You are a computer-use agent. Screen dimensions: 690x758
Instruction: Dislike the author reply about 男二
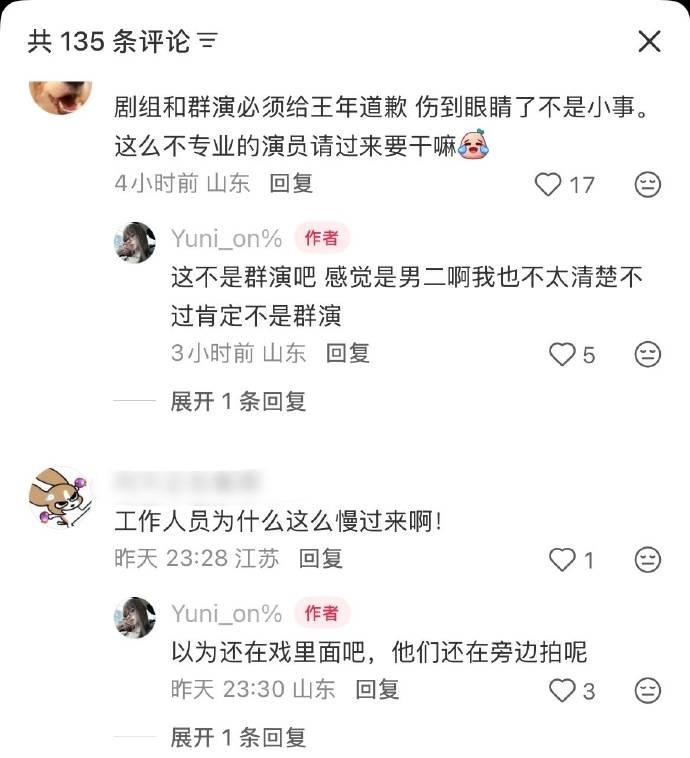(x=647, y=354)
